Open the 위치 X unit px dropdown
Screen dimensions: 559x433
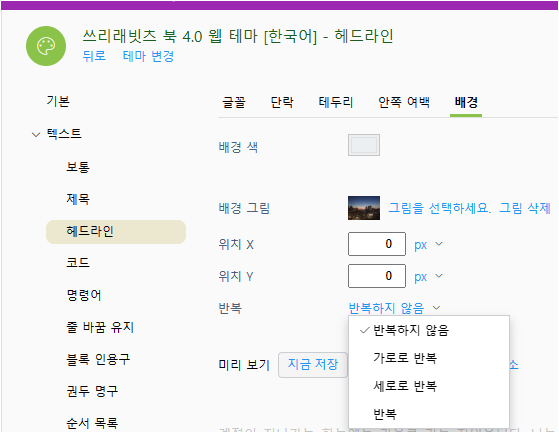click(428, 244)
